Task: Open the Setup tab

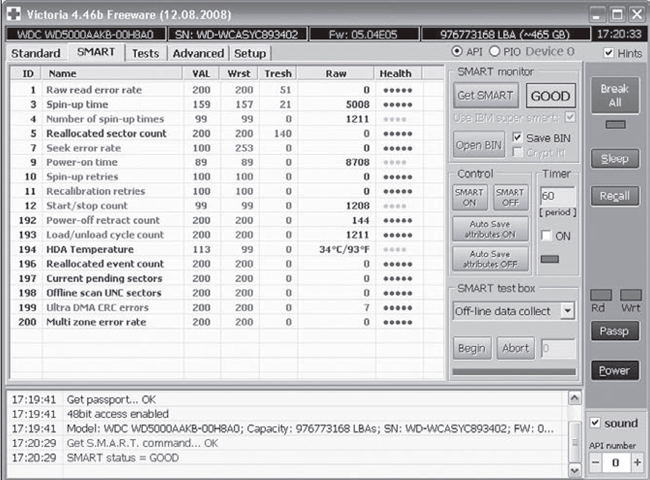Action: tap(250, 53)
